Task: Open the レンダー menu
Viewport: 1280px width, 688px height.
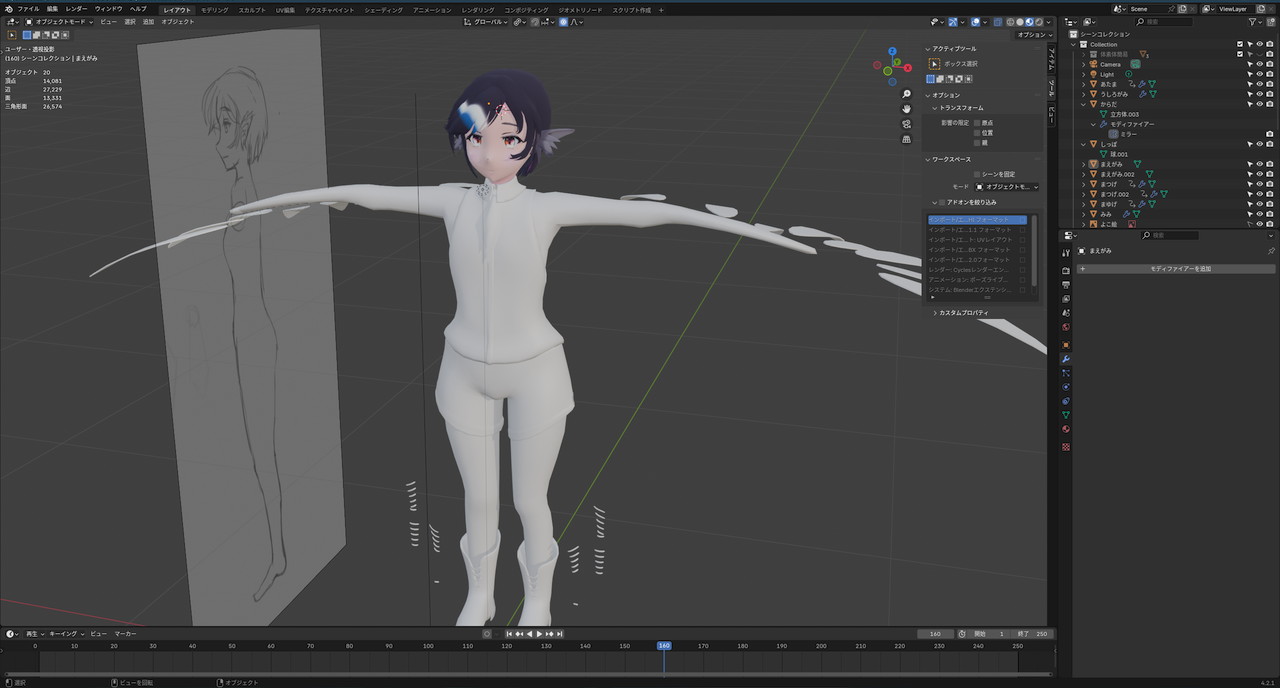Action: click(x=77, y=9)
